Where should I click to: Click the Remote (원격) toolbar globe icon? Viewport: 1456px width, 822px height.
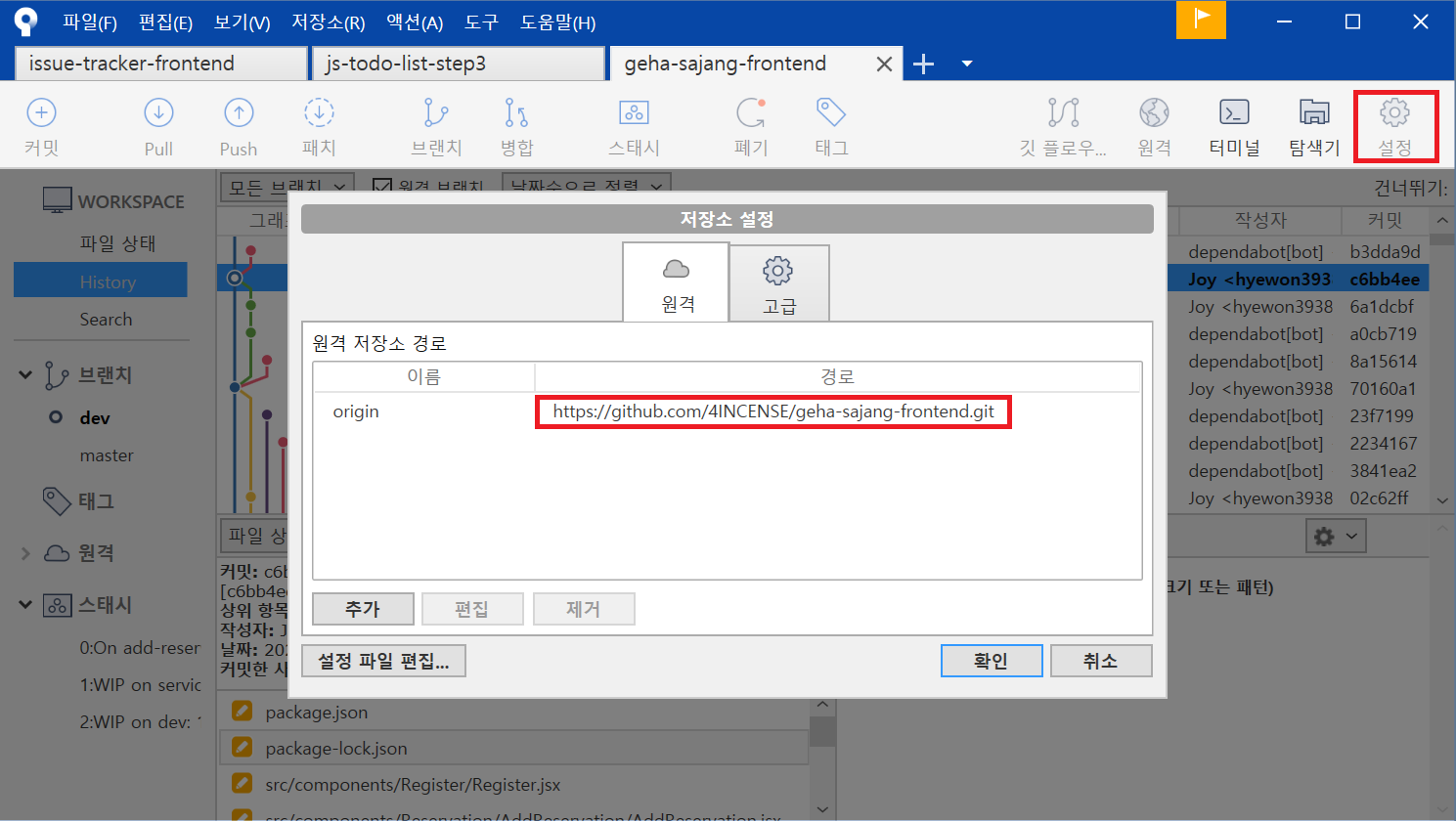pos(1154,113)
